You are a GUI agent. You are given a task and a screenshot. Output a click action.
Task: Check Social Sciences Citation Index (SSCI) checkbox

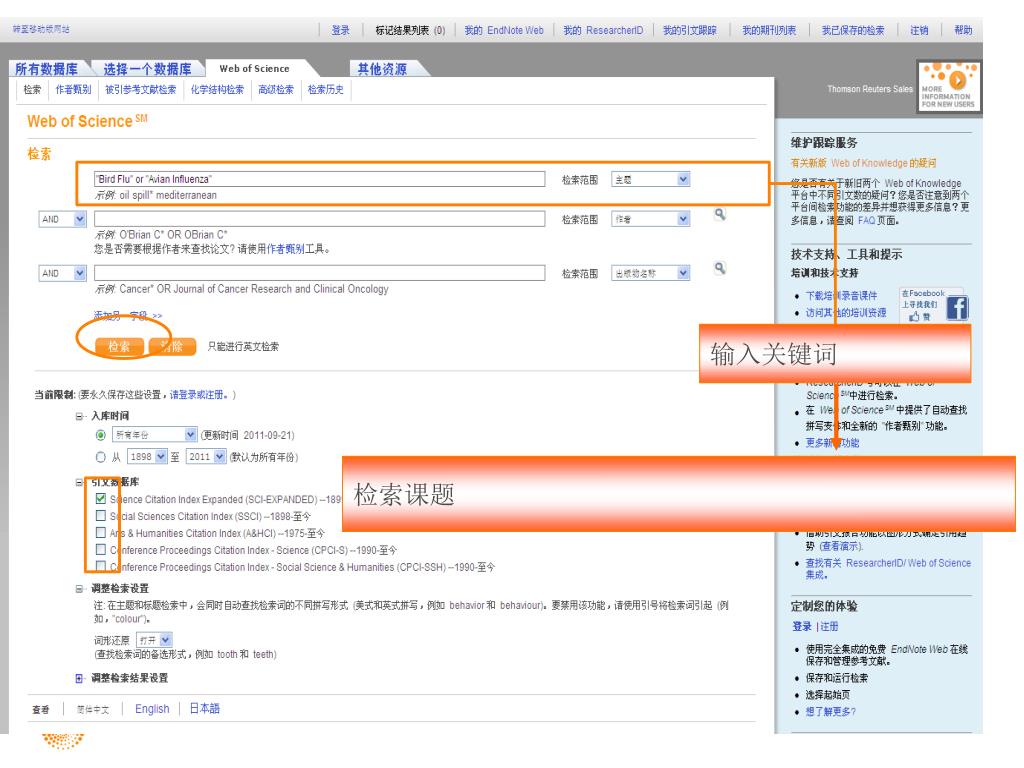point(101,515)
